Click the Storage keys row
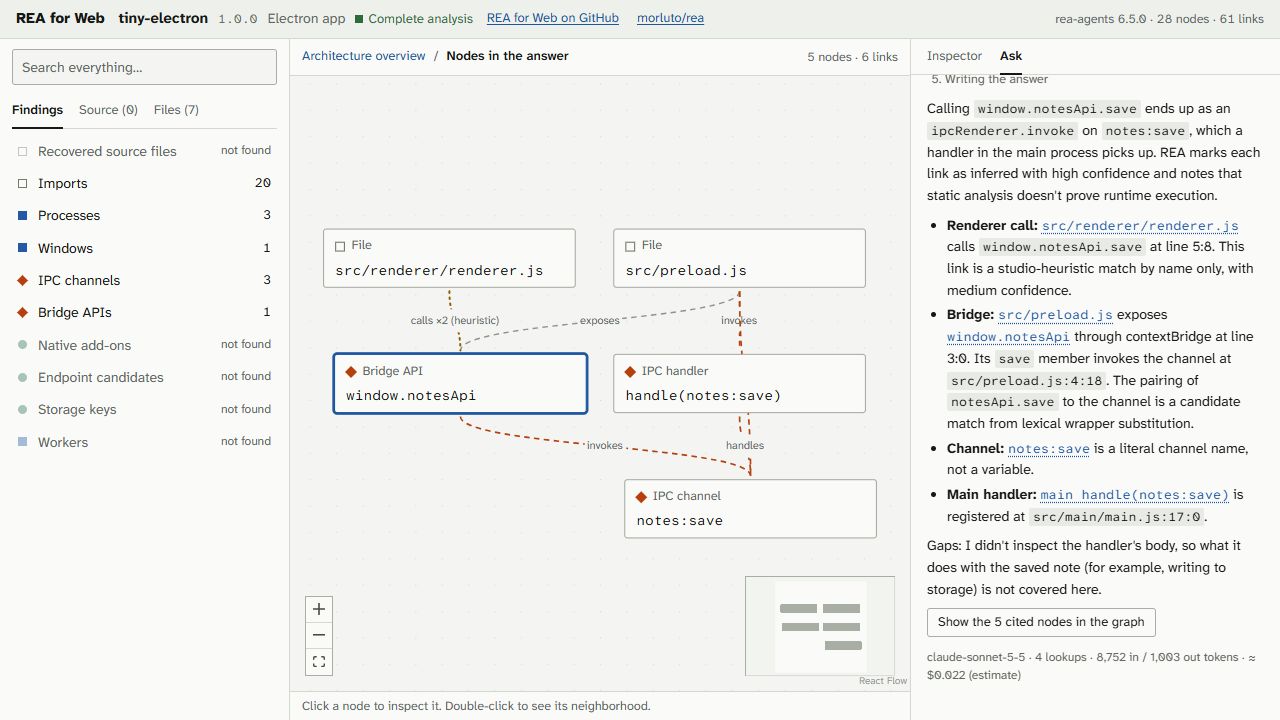This screenshot has height=720, width=1280. 144,409
